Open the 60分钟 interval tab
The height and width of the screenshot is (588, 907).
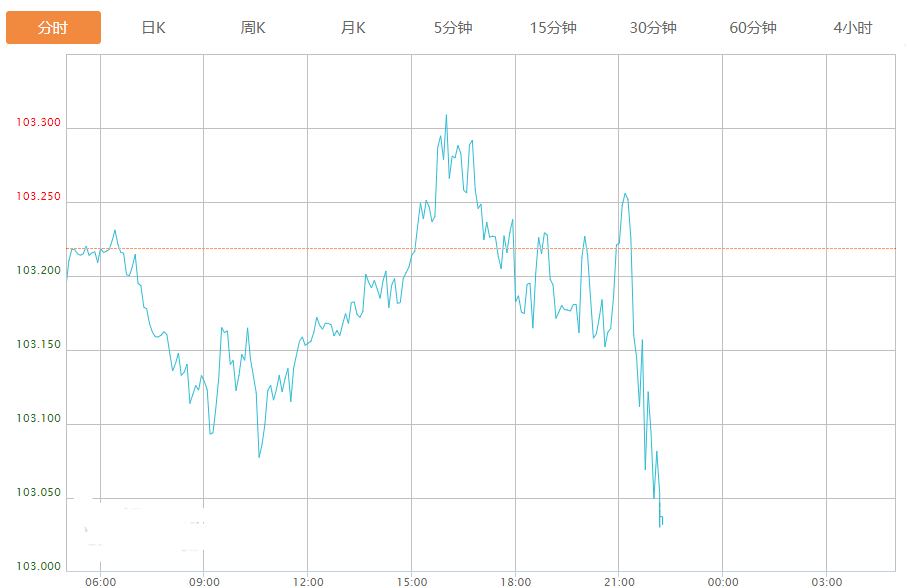[753, 28]
